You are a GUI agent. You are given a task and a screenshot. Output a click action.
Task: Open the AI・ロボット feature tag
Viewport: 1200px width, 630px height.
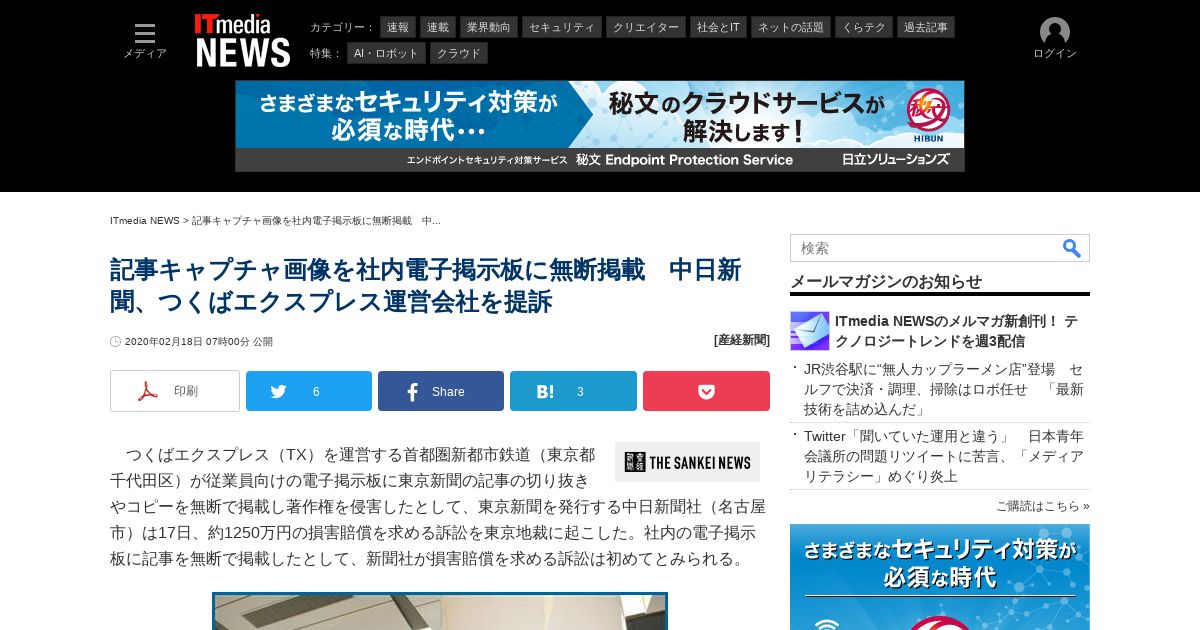(x=387, y=53)
